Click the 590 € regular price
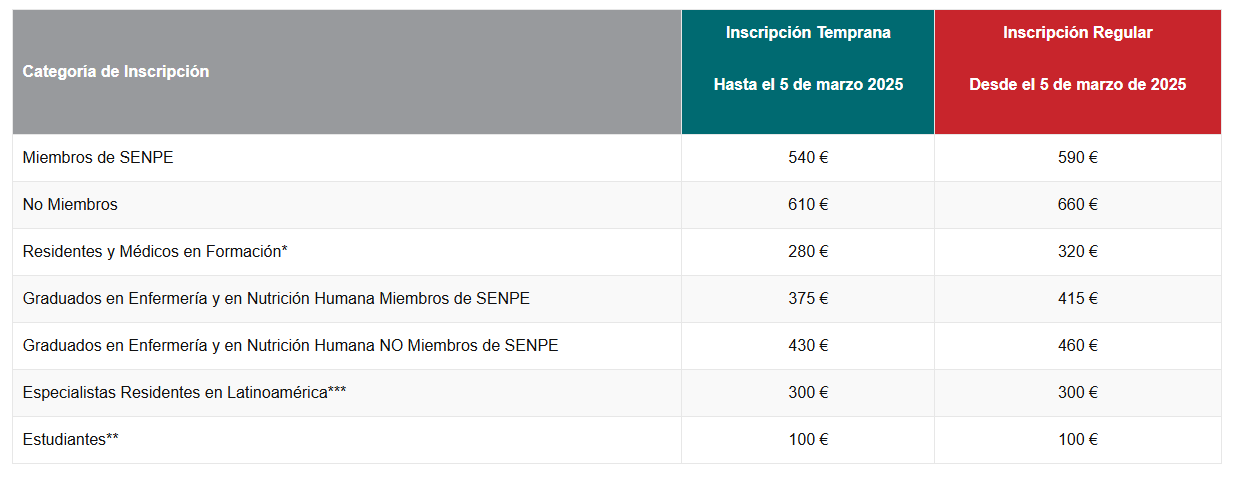Image resolution: width=1235 pixels, height=480 pixels. pyautogui.click(x=1078, y=158)
